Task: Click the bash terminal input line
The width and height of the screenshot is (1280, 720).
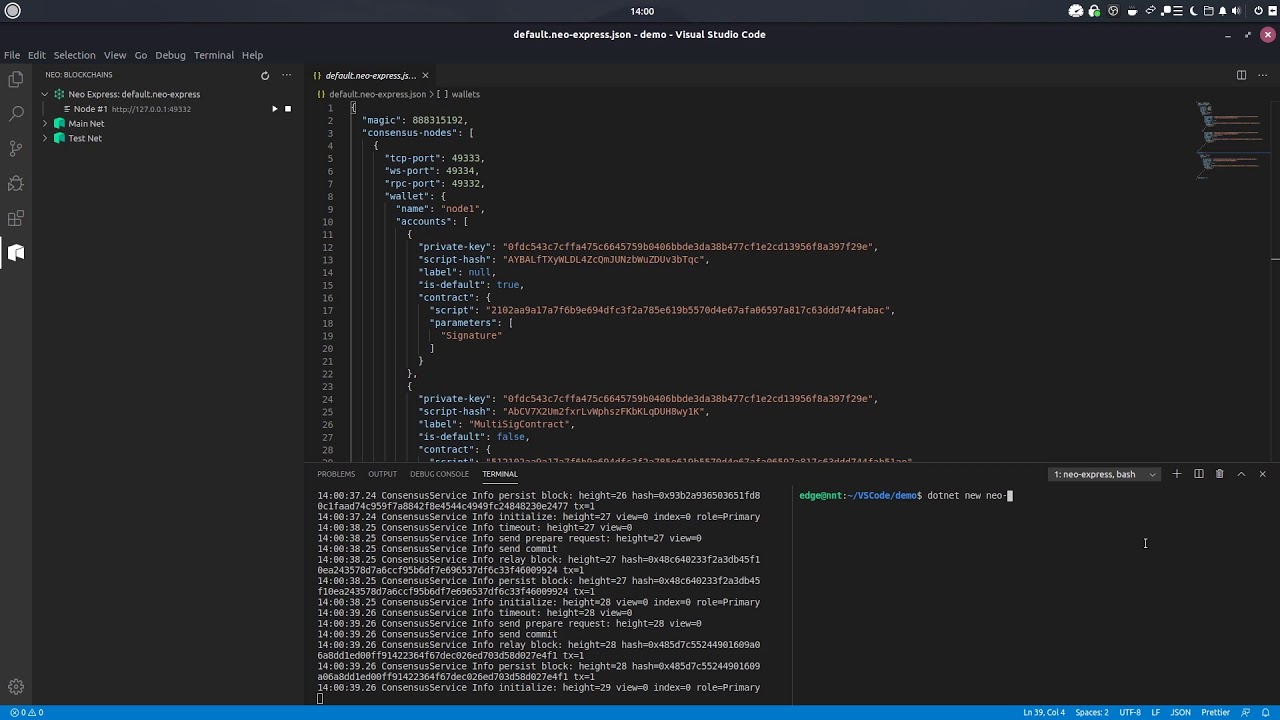Action: click(x=905, y=495)
